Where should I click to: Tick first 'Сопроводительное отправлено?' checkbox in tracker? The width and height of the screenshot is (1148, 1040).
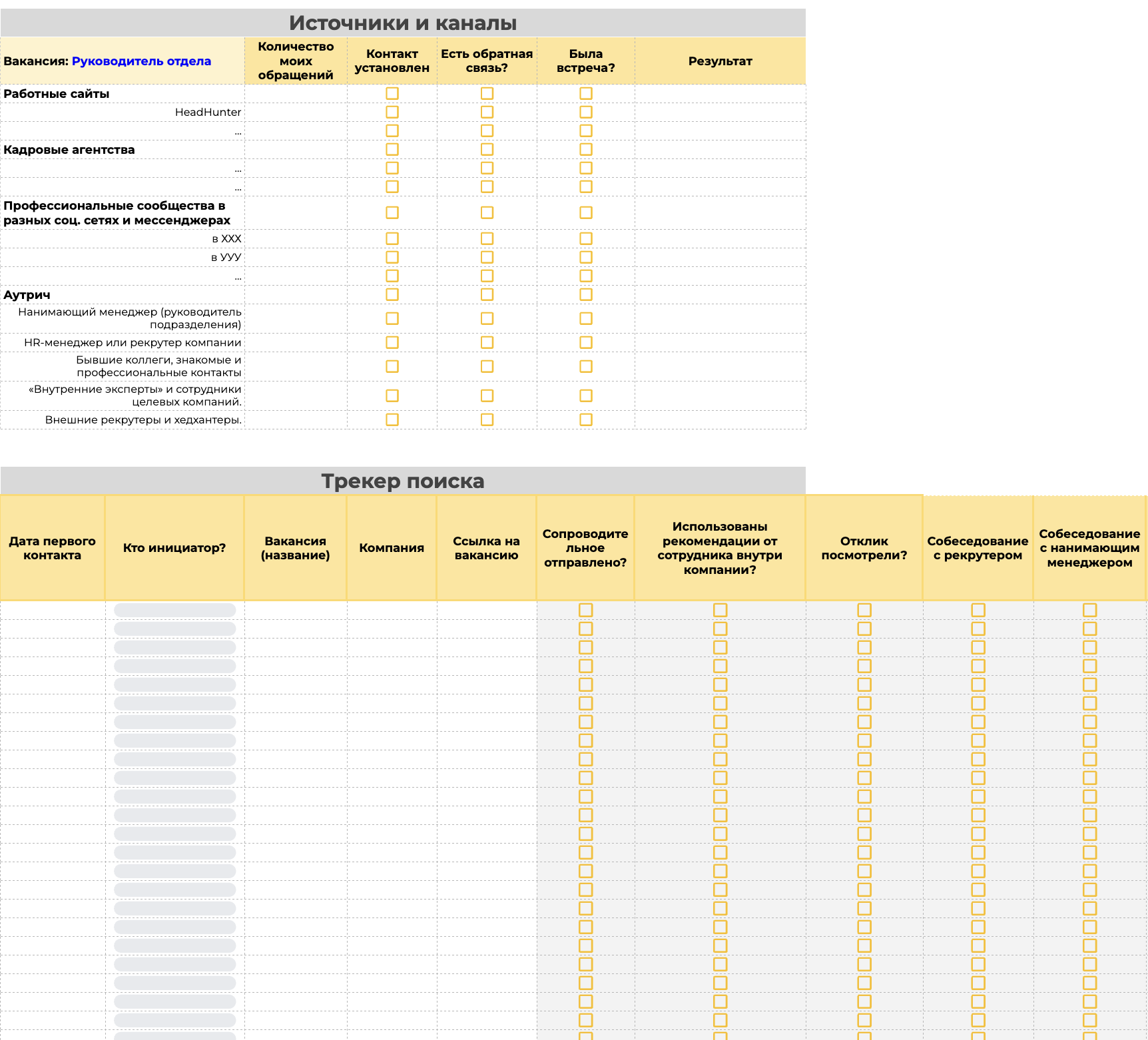(x=586, y=610)
